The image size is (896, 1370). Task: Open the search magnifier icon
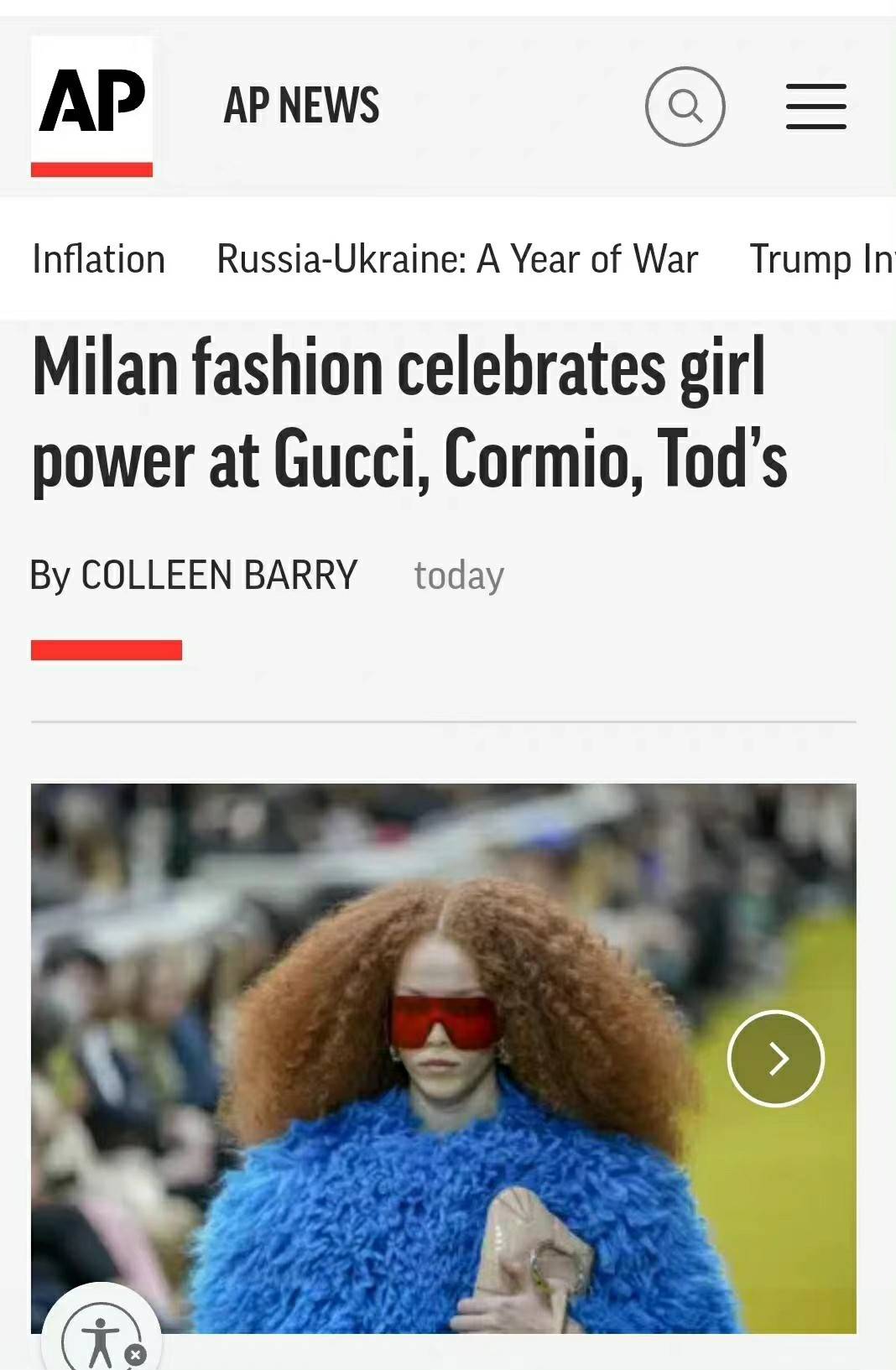tap(685, 107)
